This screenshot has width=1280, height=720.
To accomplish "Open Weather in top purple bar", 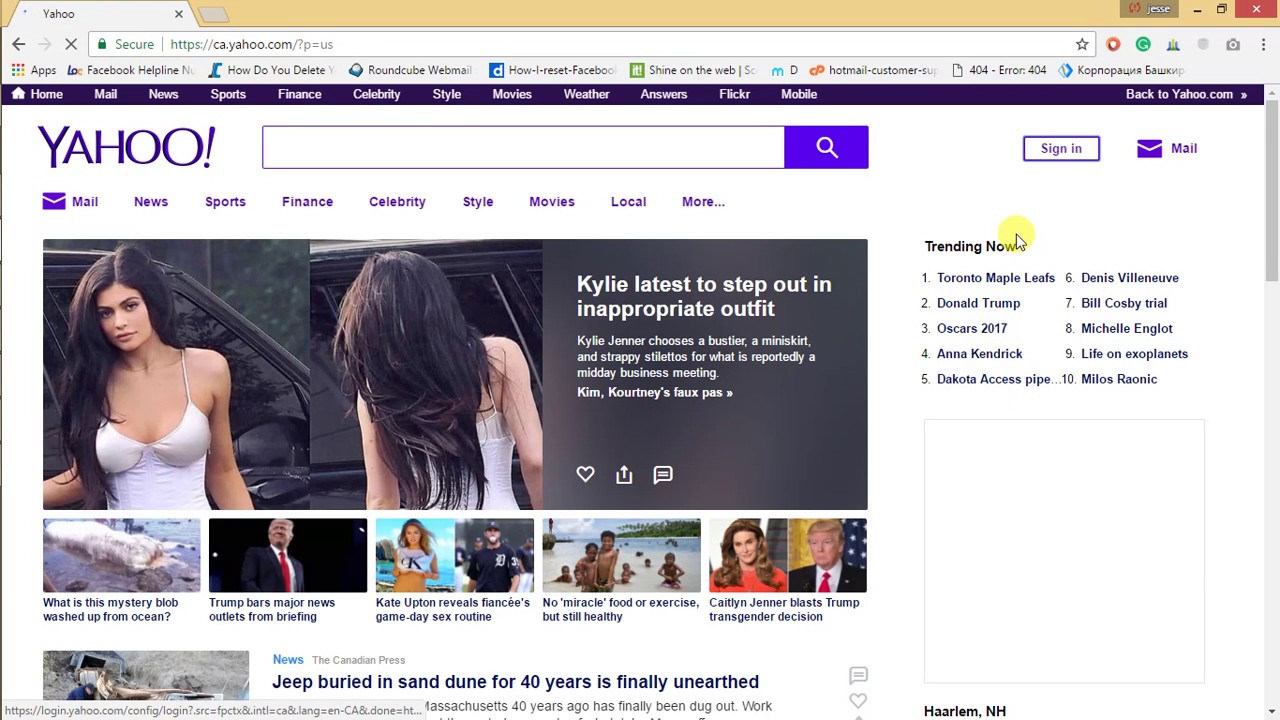I will [586, 94].
